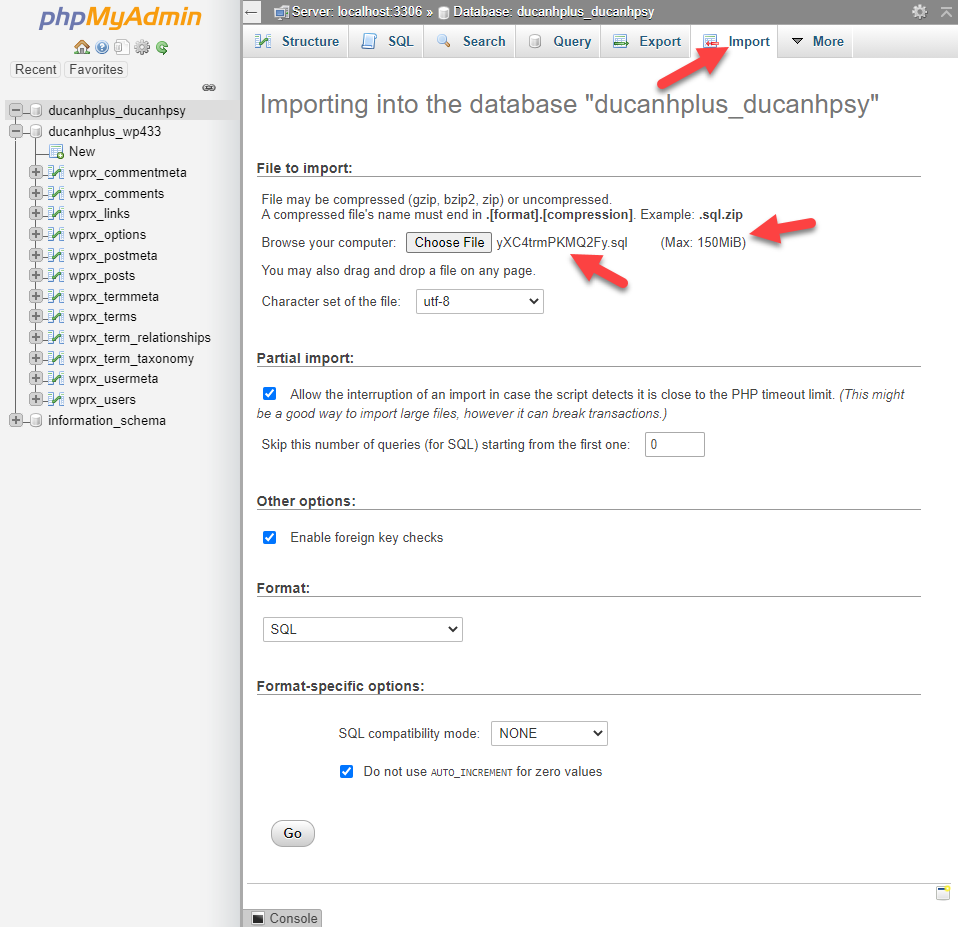Expand the wprx_posts table in the tree
The width and height of the screenshot is (958, 927).
[x=35, y=275]
